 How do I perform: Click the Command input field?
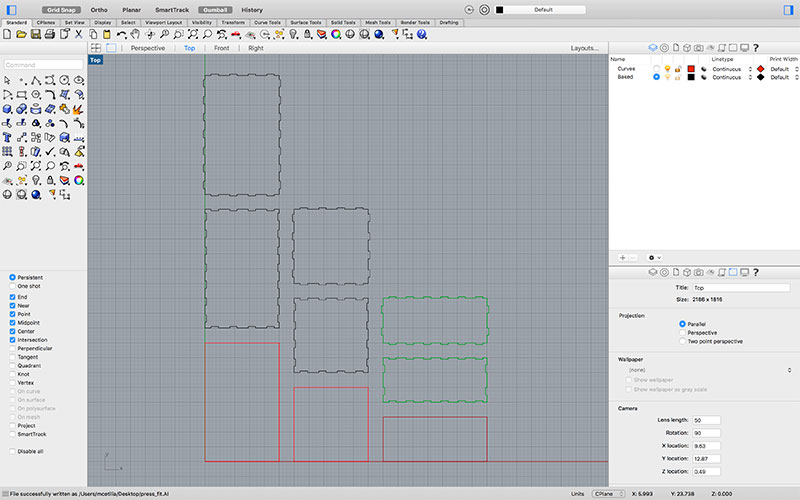coord(43,65)
